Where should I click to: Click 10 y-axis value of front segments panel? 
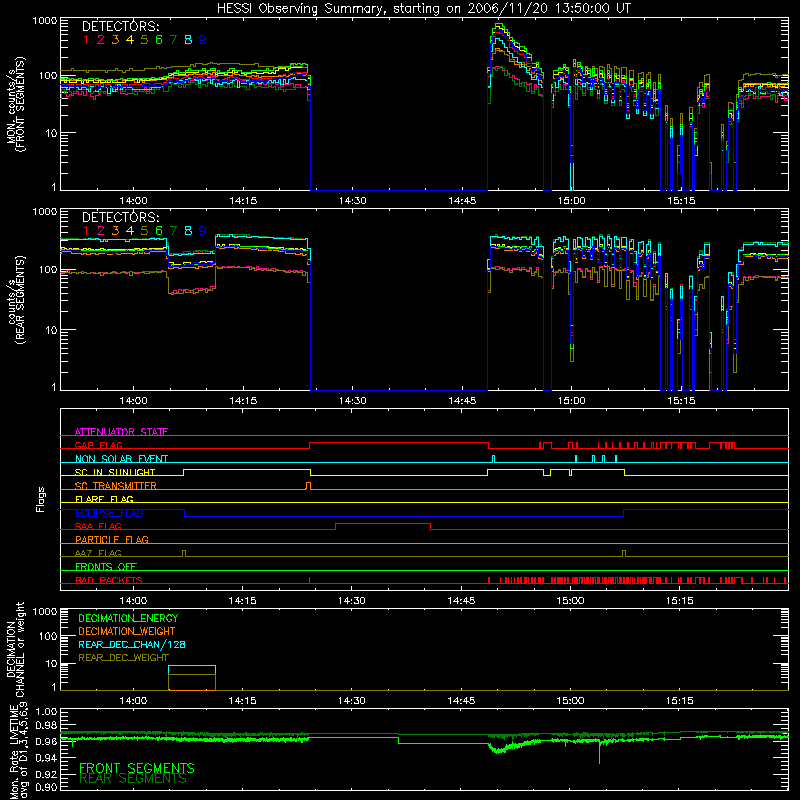51,133
